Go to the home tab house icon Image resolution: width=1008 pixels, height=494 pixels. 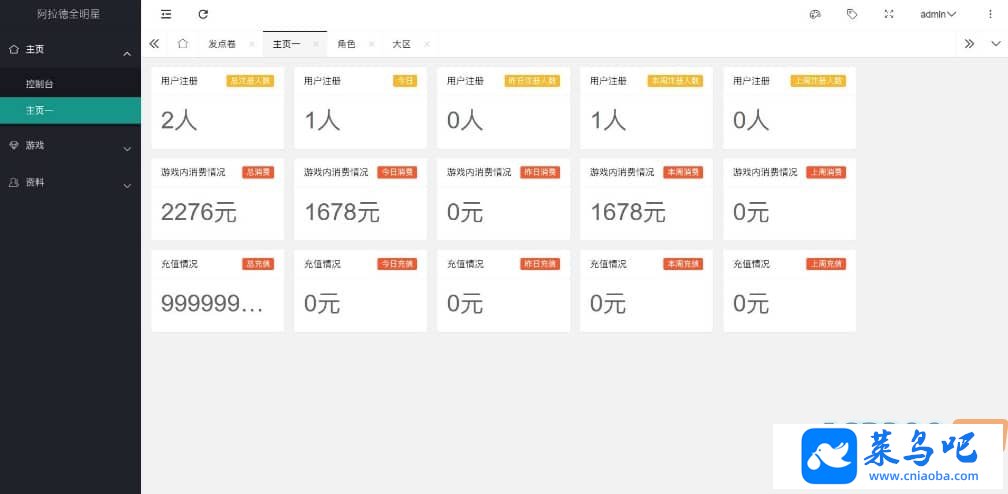(x=183, y=44)
